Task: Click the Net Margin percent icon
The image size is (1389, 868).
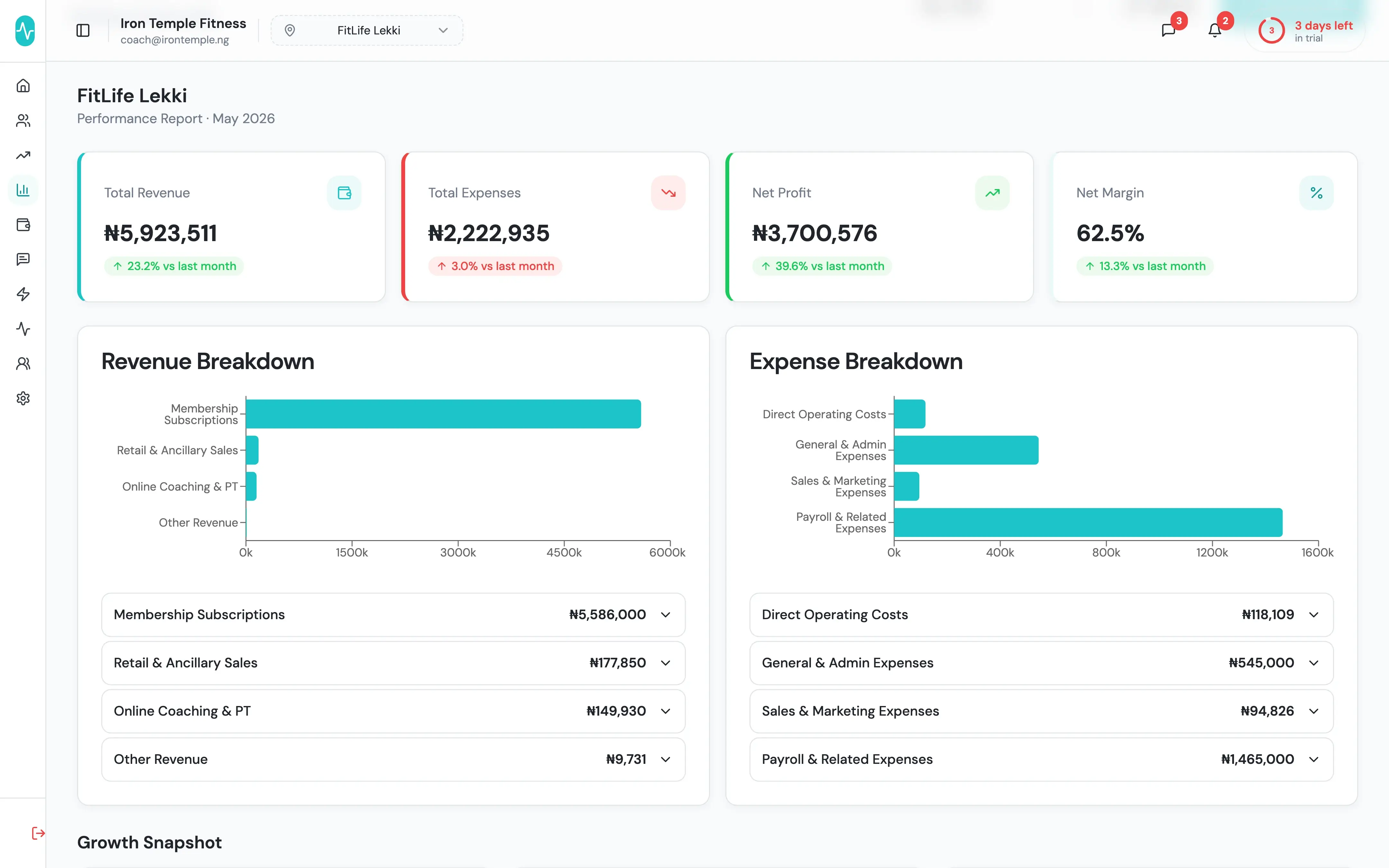Action: (1316, 193)
